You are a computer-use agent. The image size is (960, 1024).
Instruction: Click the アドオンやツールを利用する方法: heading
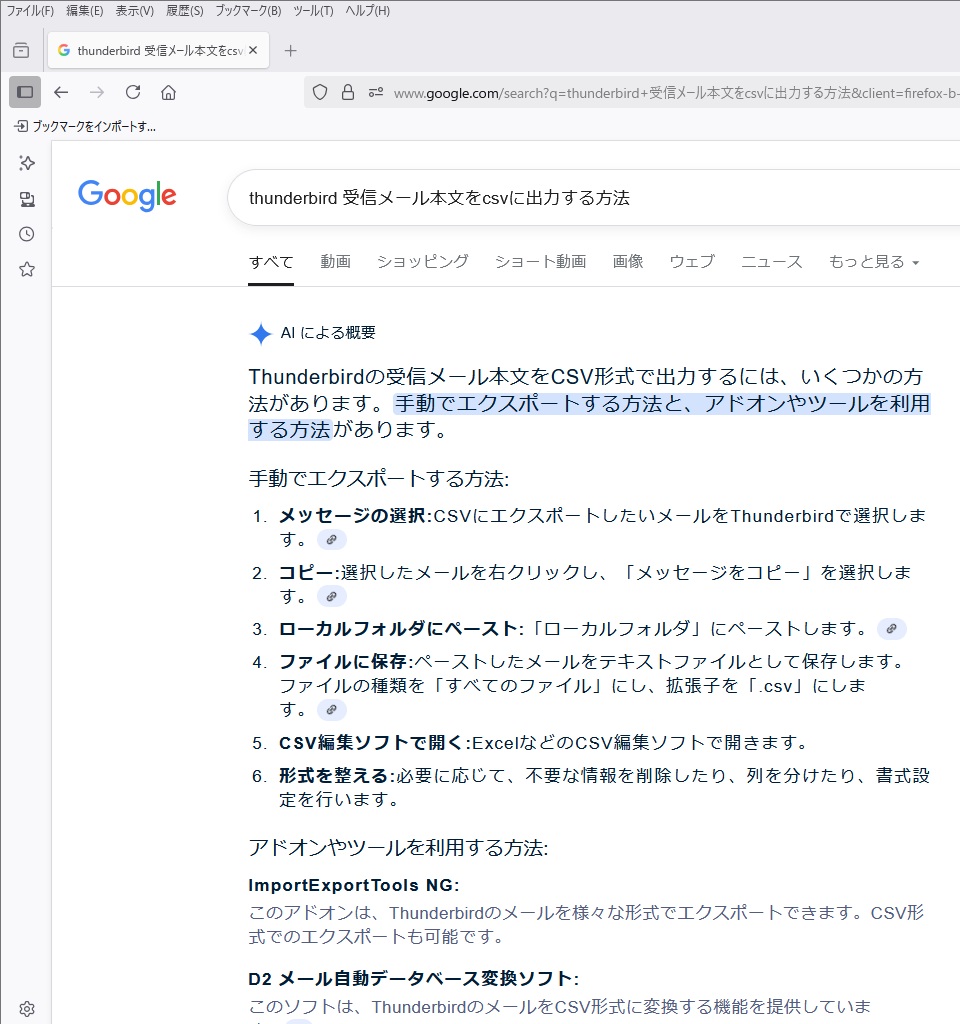tap(398, 848)
